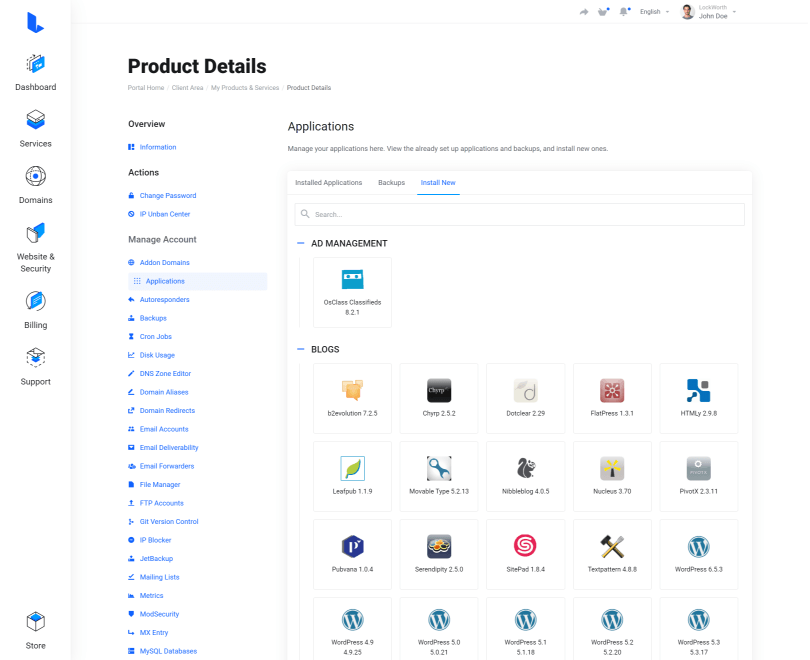Select WordPress 4.9 app
This screenshot has width=810, height=660.
coord(352,628)
